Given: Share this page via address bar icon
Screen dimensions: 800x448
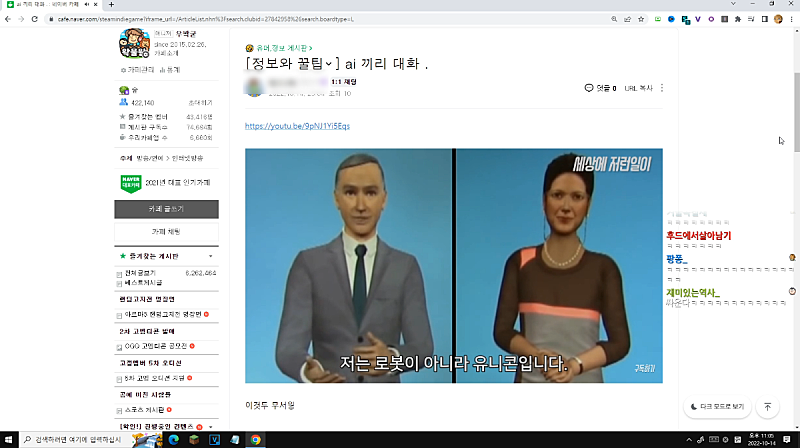Looking at the screenshot, I should click(x=628, y=19).
